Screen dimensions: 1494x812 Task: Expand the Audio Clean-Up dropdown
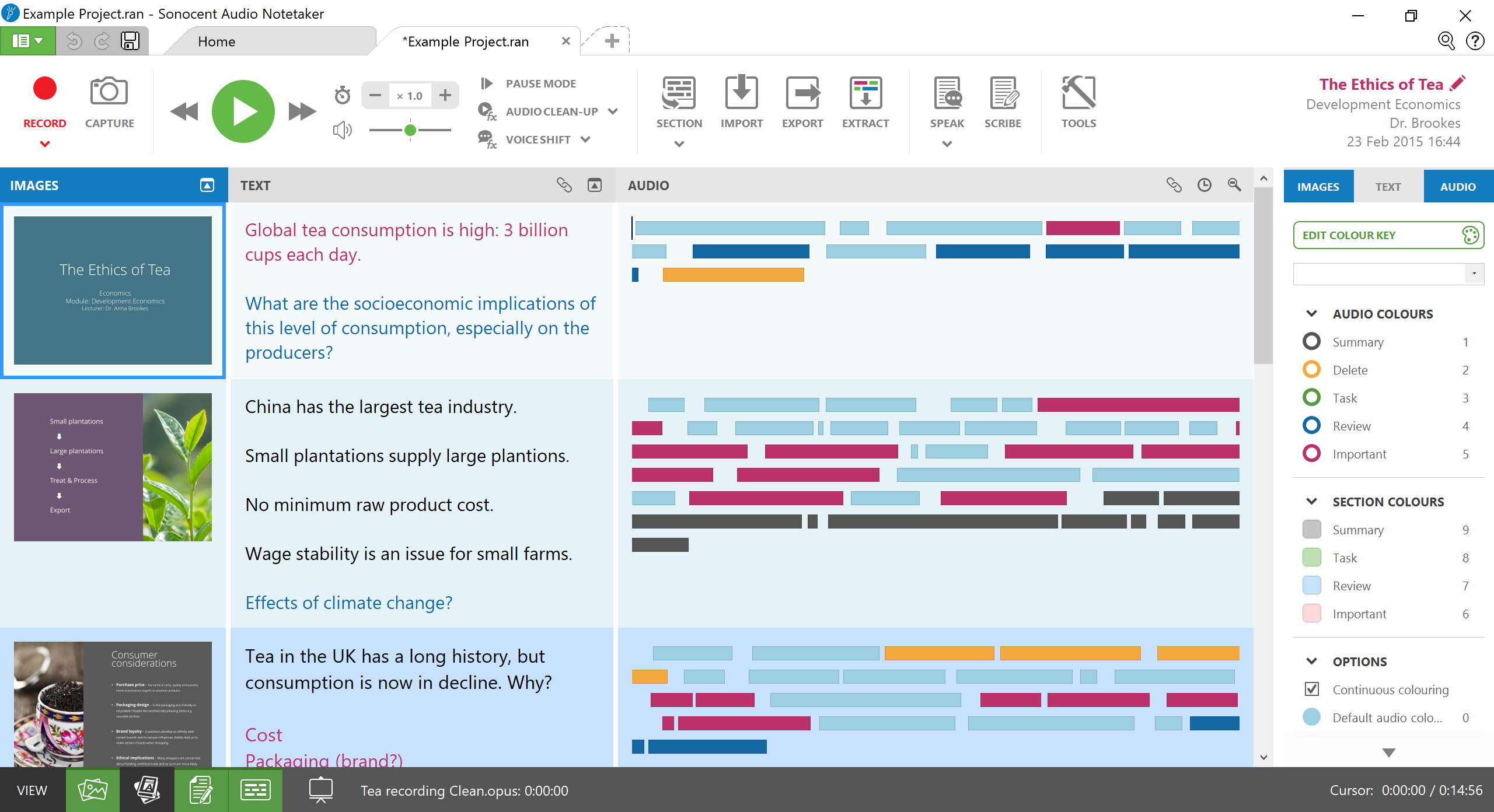pyautogui.click(x=613, y=111)
